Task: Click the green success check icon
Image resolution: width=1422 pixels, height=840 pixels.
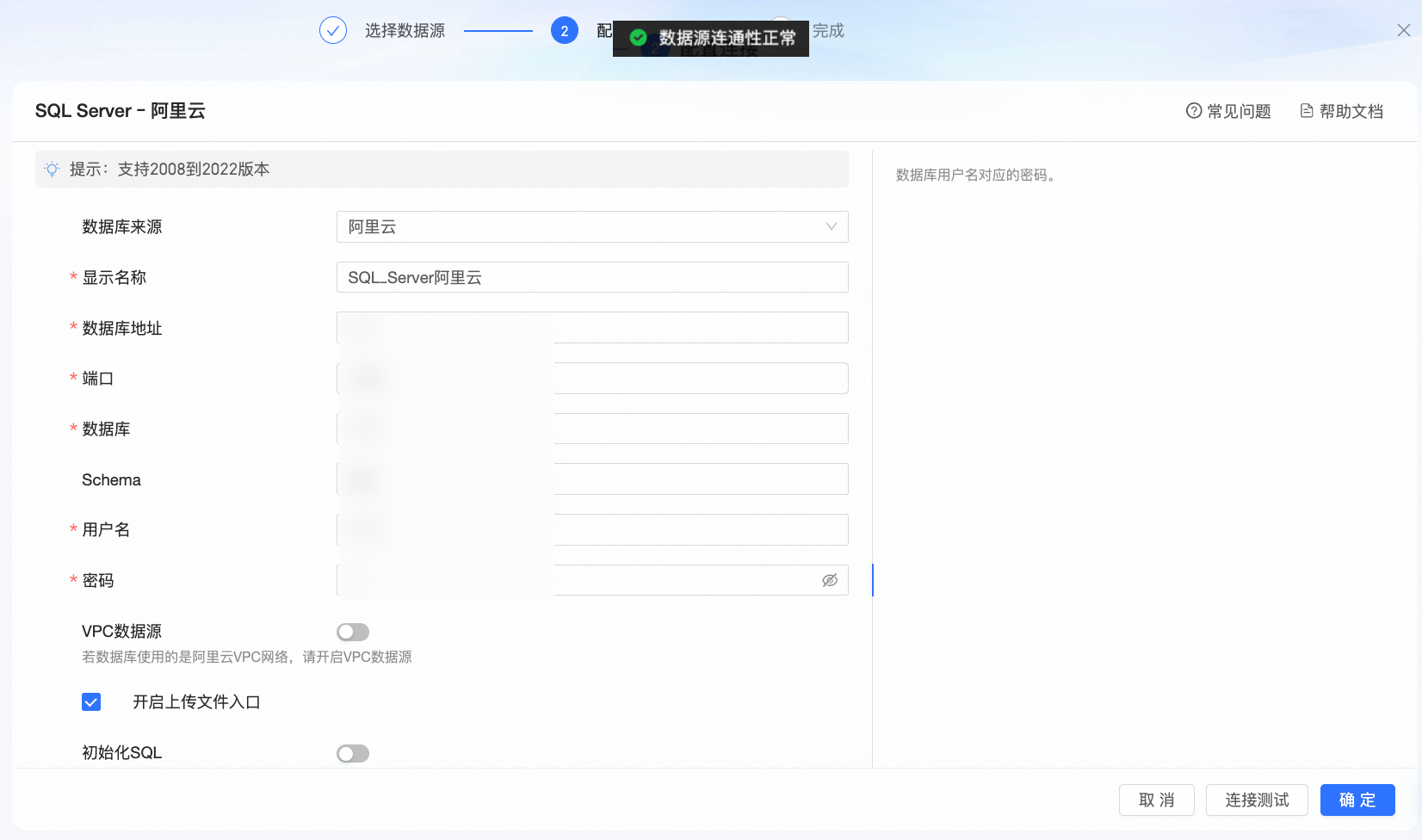Action: point(639,38)
